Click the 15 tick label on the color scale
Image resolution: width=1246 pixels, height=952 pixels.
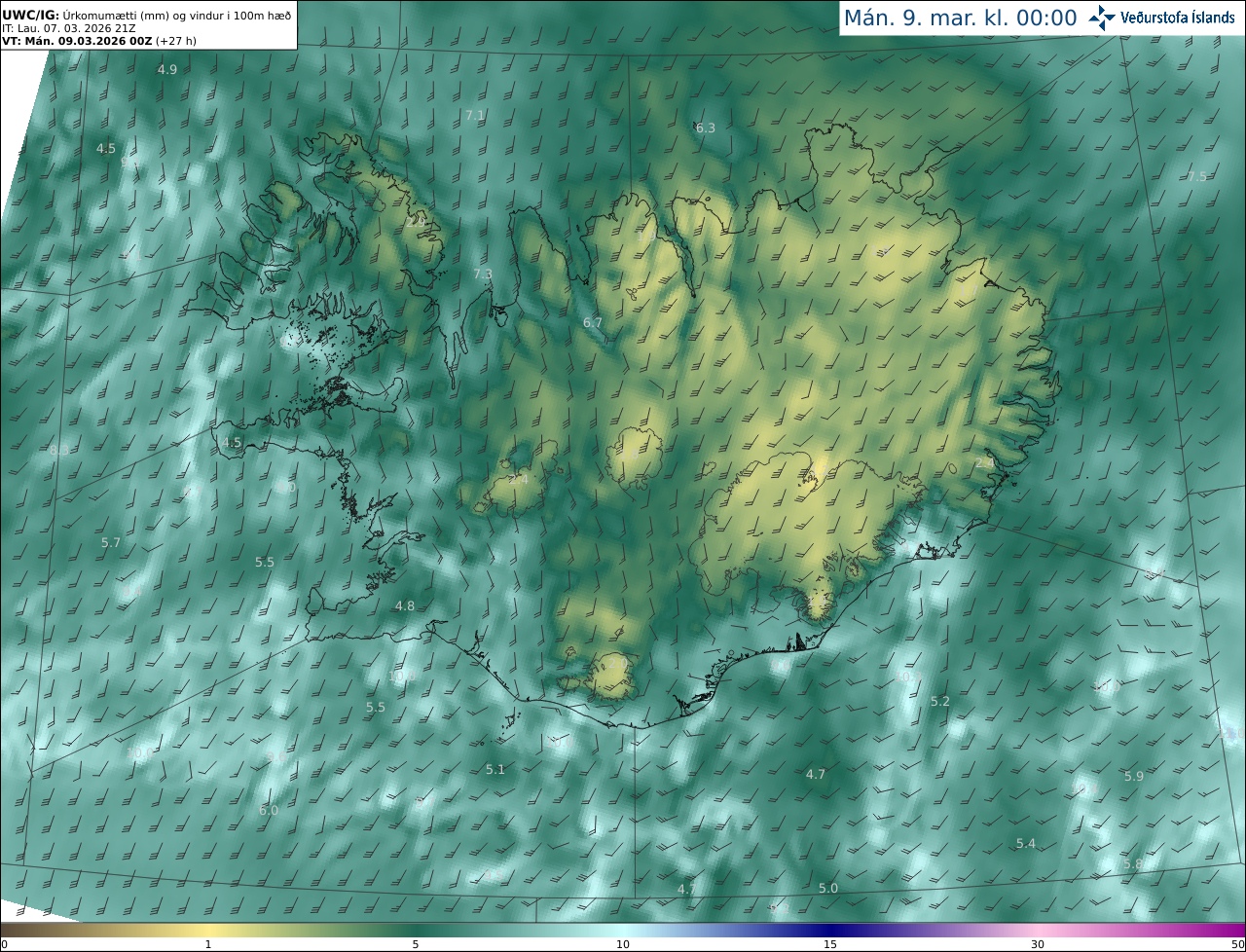tap(830, 944)
